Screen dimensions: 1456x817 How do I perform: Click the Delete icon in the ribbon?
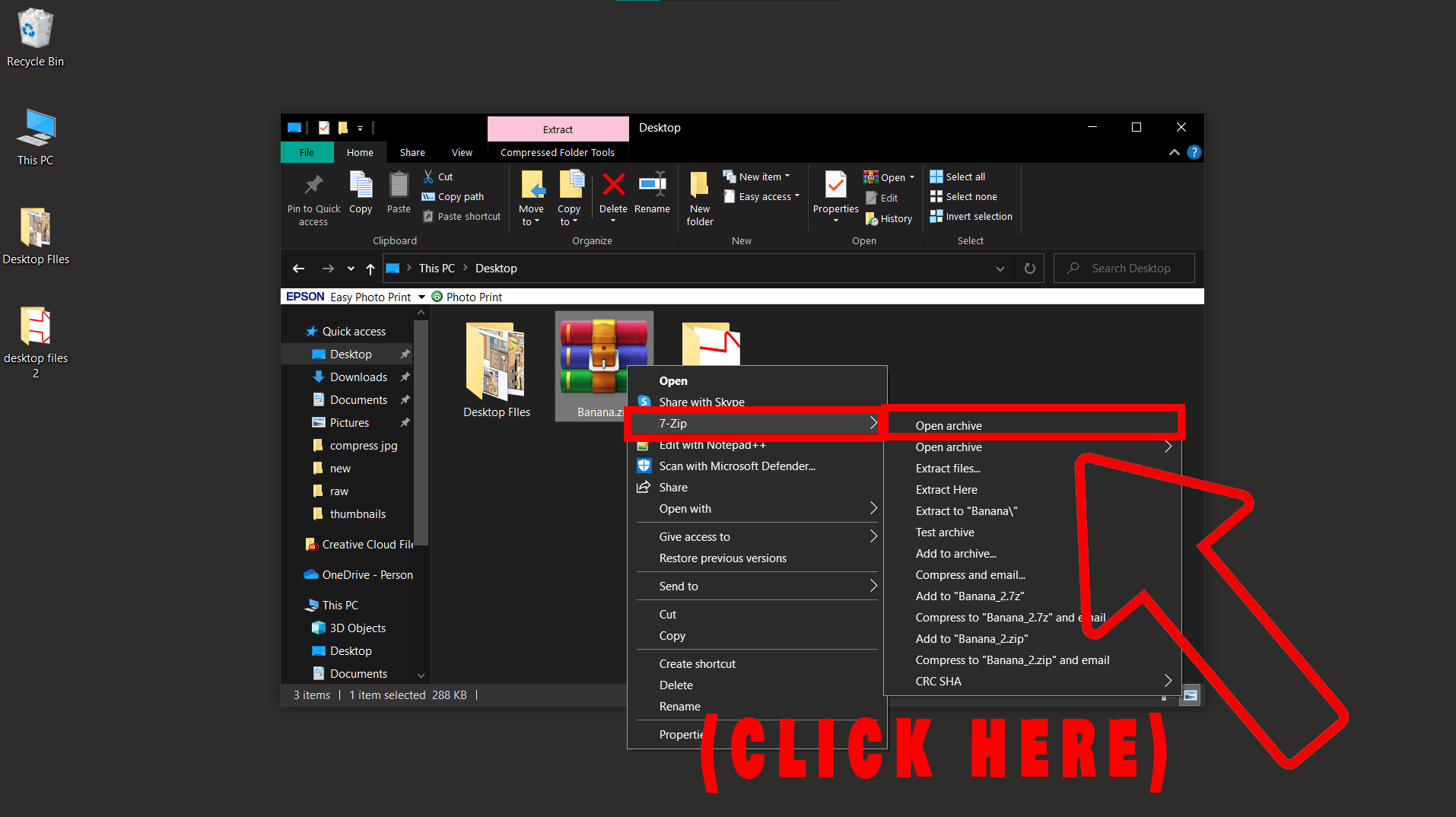pyautogui.click(x=613, y=185)
